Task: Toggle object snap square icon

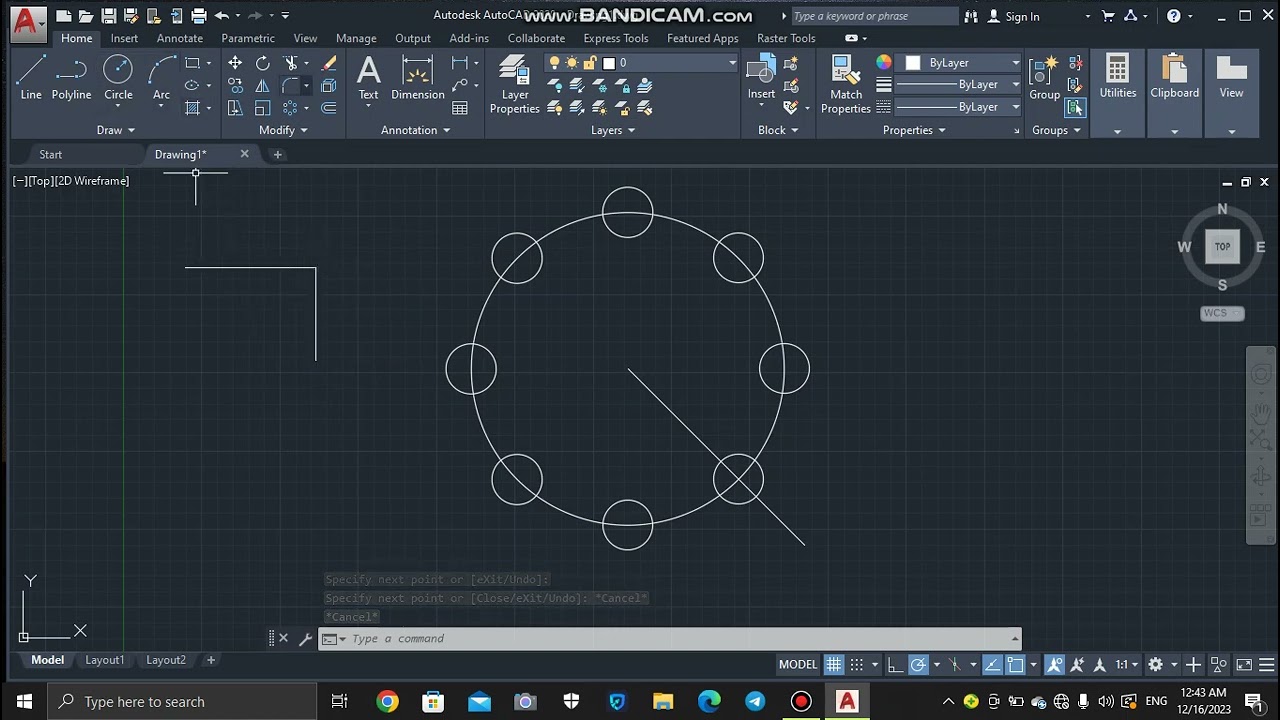Action: click(x=1015, y=664)
